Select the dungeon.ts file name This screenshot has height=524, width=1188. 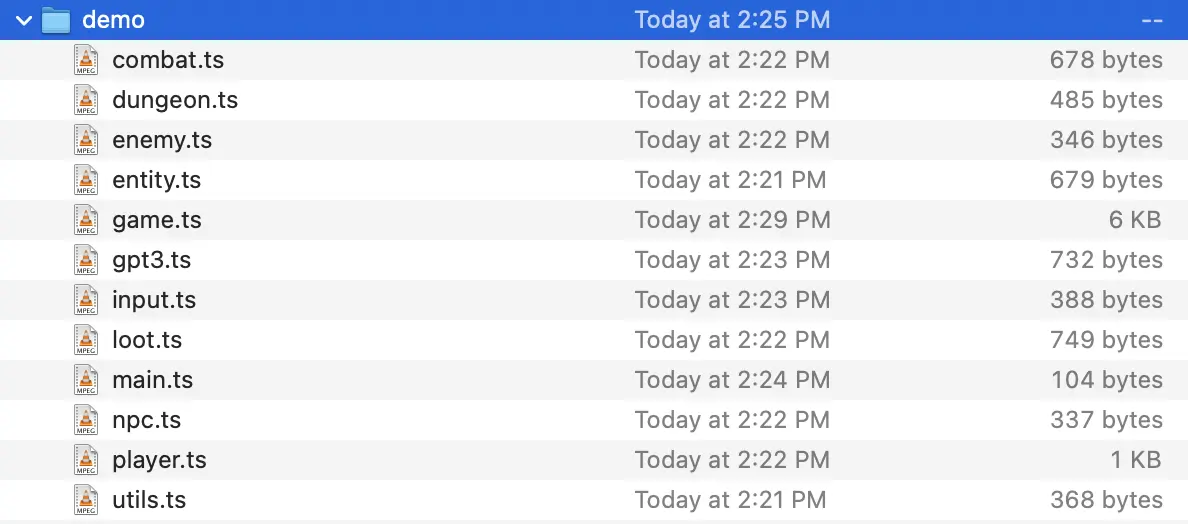tap(175, 100)
